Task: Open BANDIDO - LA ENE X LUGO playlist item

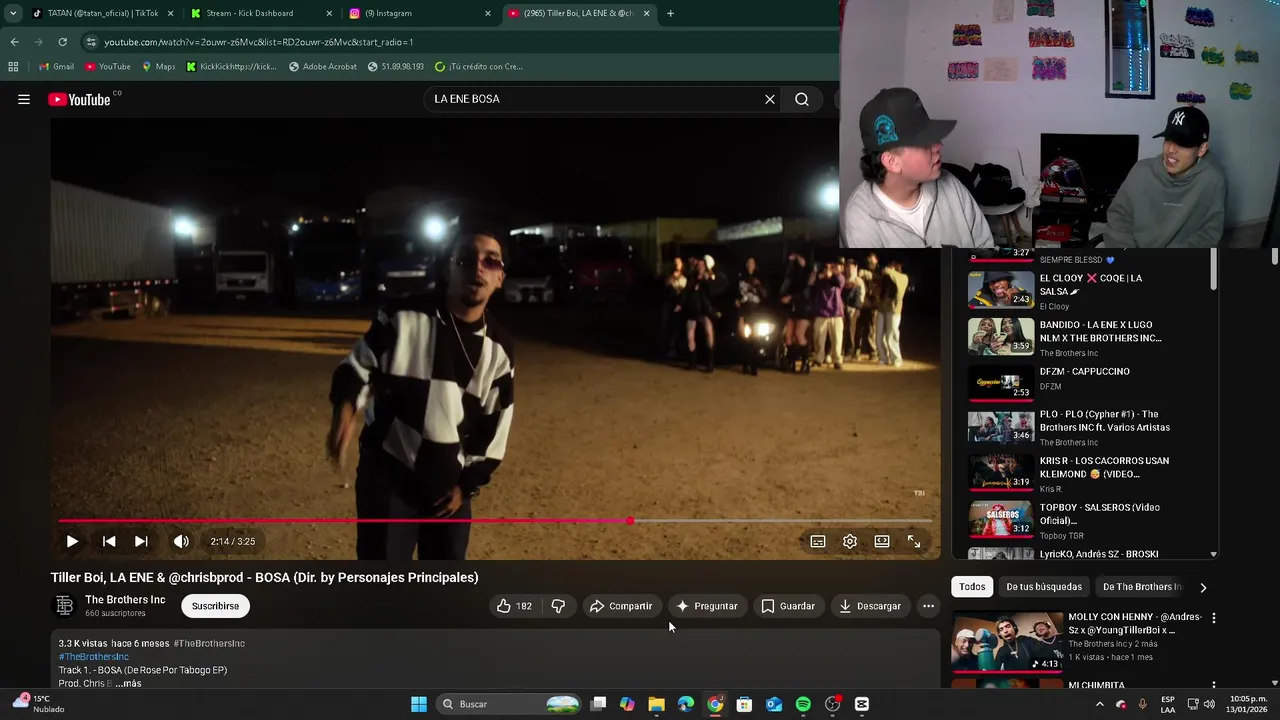Action: (x=1085, y=338)
